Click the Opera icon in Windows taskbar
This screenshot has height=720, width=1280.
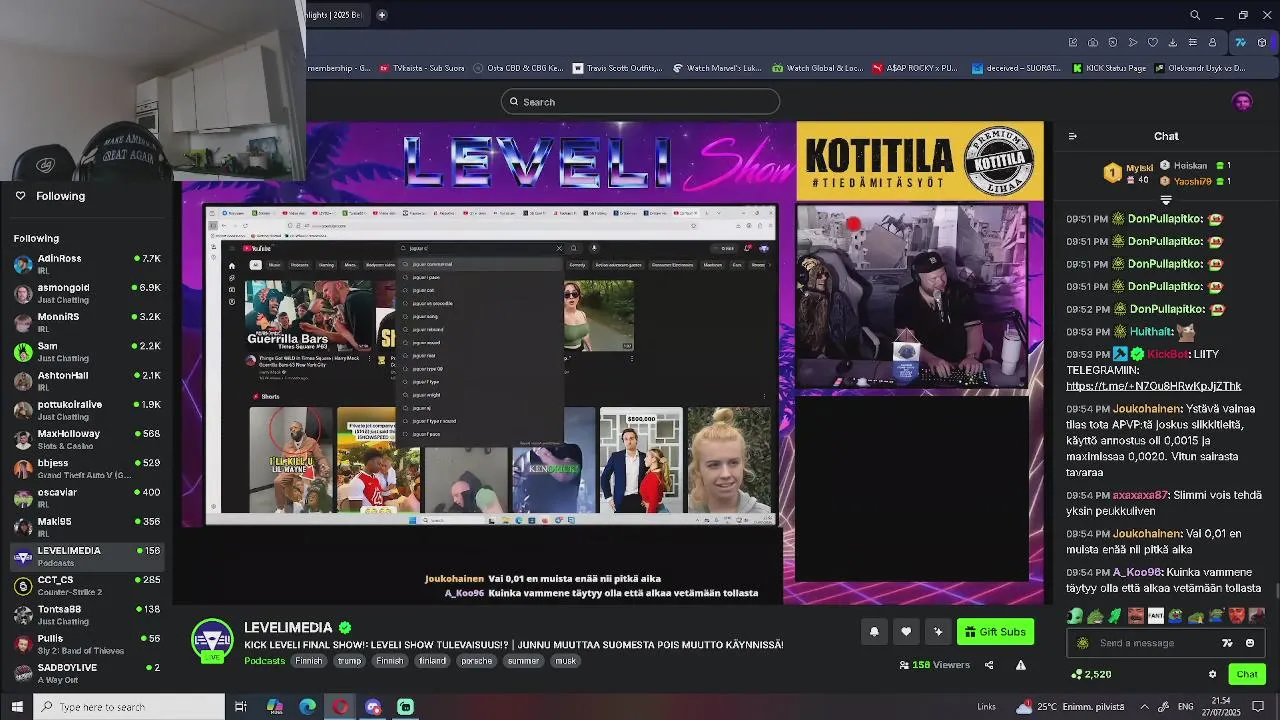tap(341, 707)
